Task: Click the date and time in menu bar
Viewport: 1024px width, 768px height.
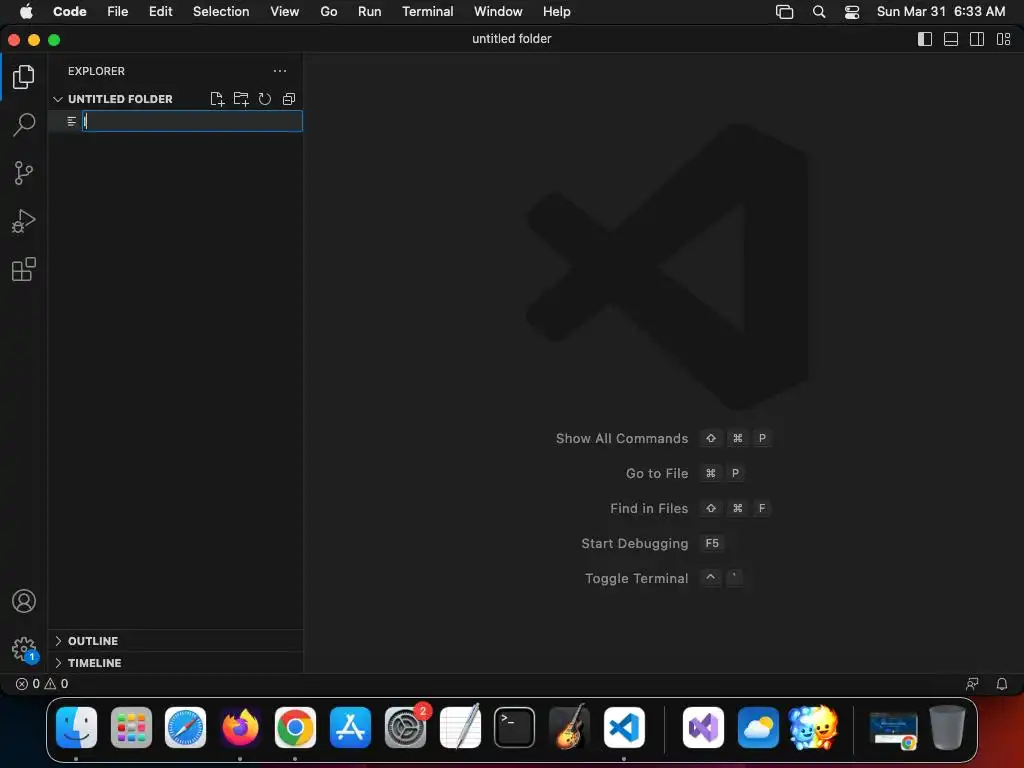Action: 940,12
